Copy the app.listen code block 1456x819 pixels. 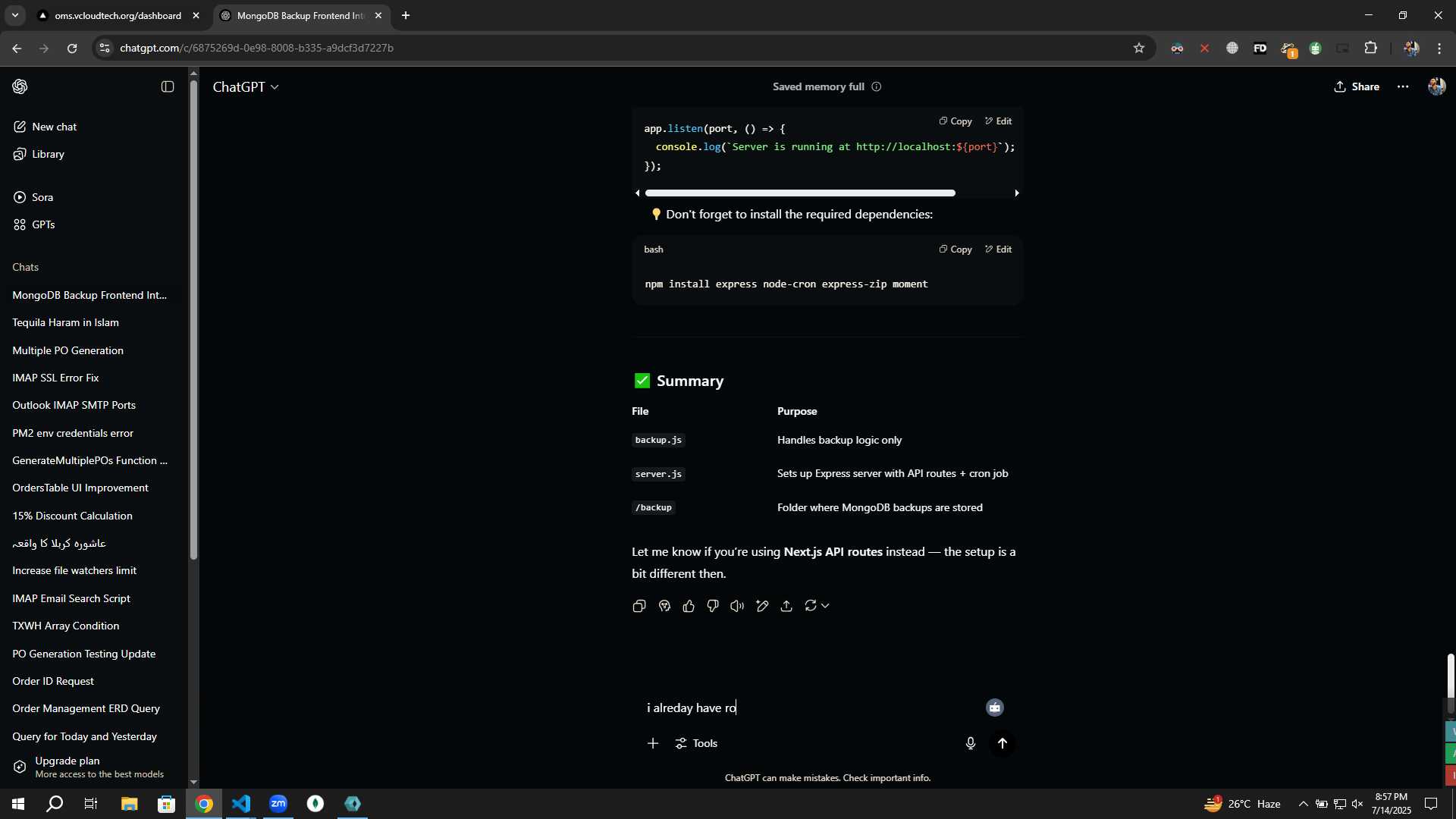pyautogui.click(x=955, y=121)
